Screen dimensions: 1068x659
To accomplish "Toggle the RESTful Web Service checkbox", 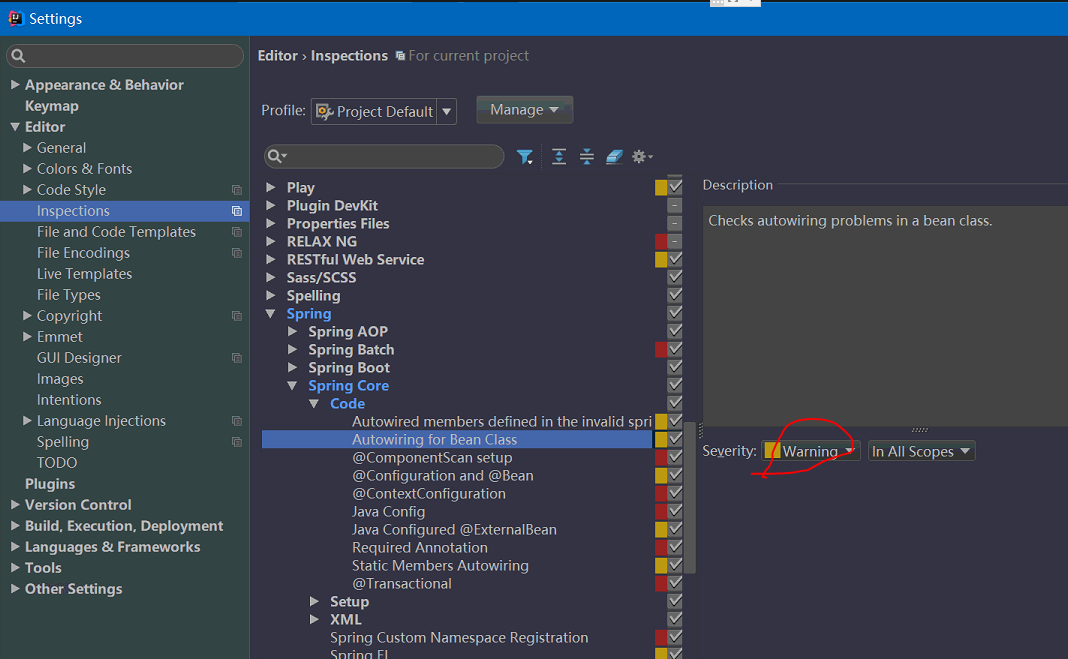I will [675, 259].
